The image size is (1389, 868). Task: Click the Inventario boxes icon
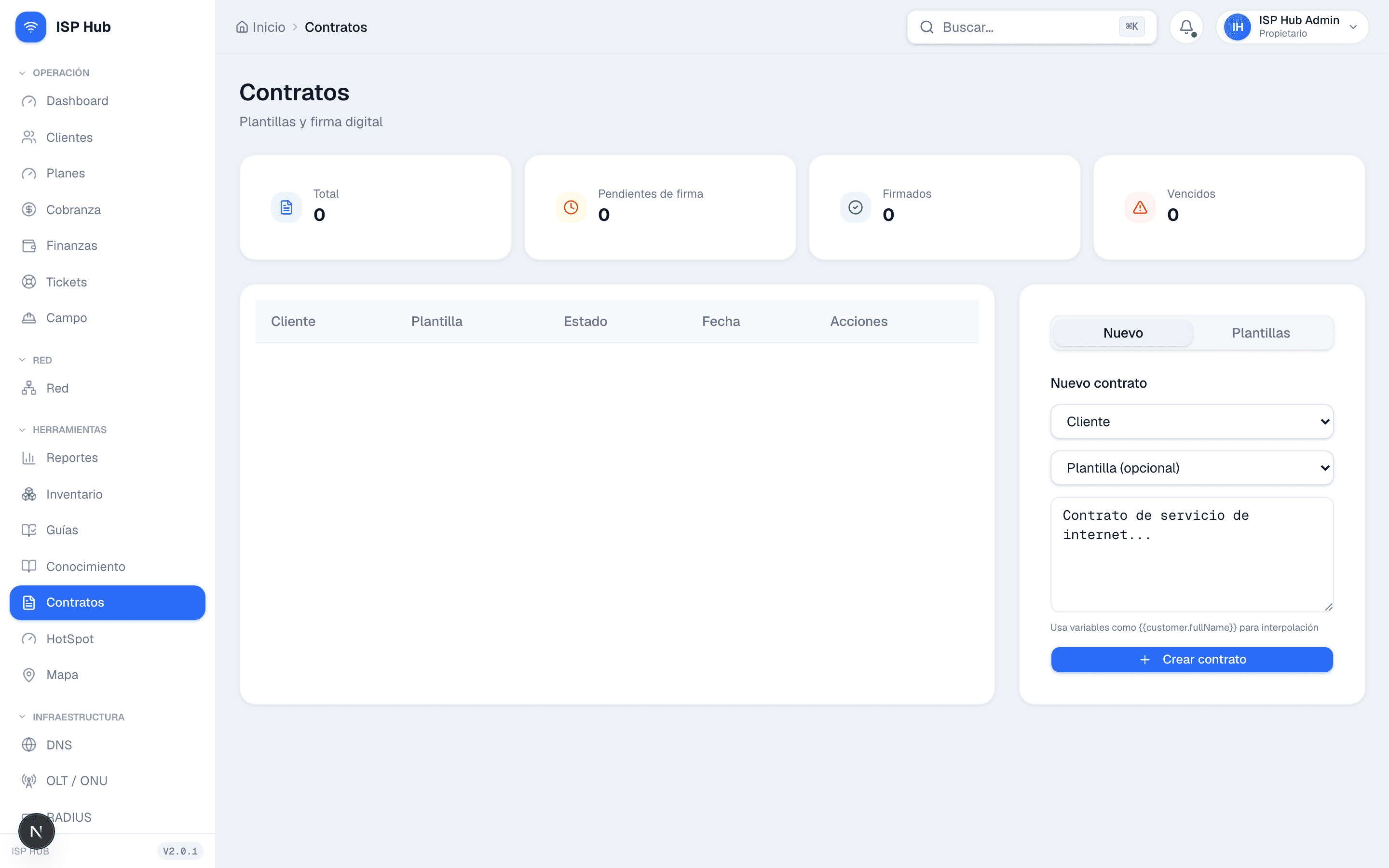29,494
